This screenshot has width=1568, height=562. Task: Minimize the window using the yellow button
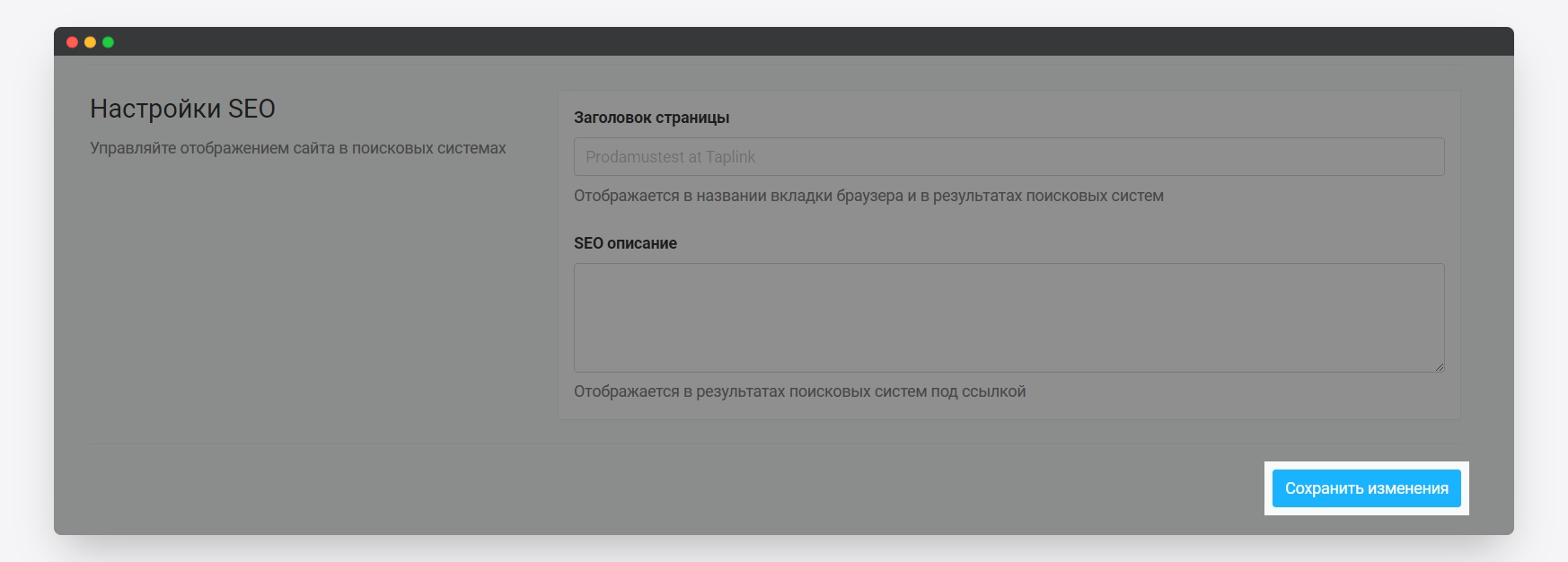[90, 42]
